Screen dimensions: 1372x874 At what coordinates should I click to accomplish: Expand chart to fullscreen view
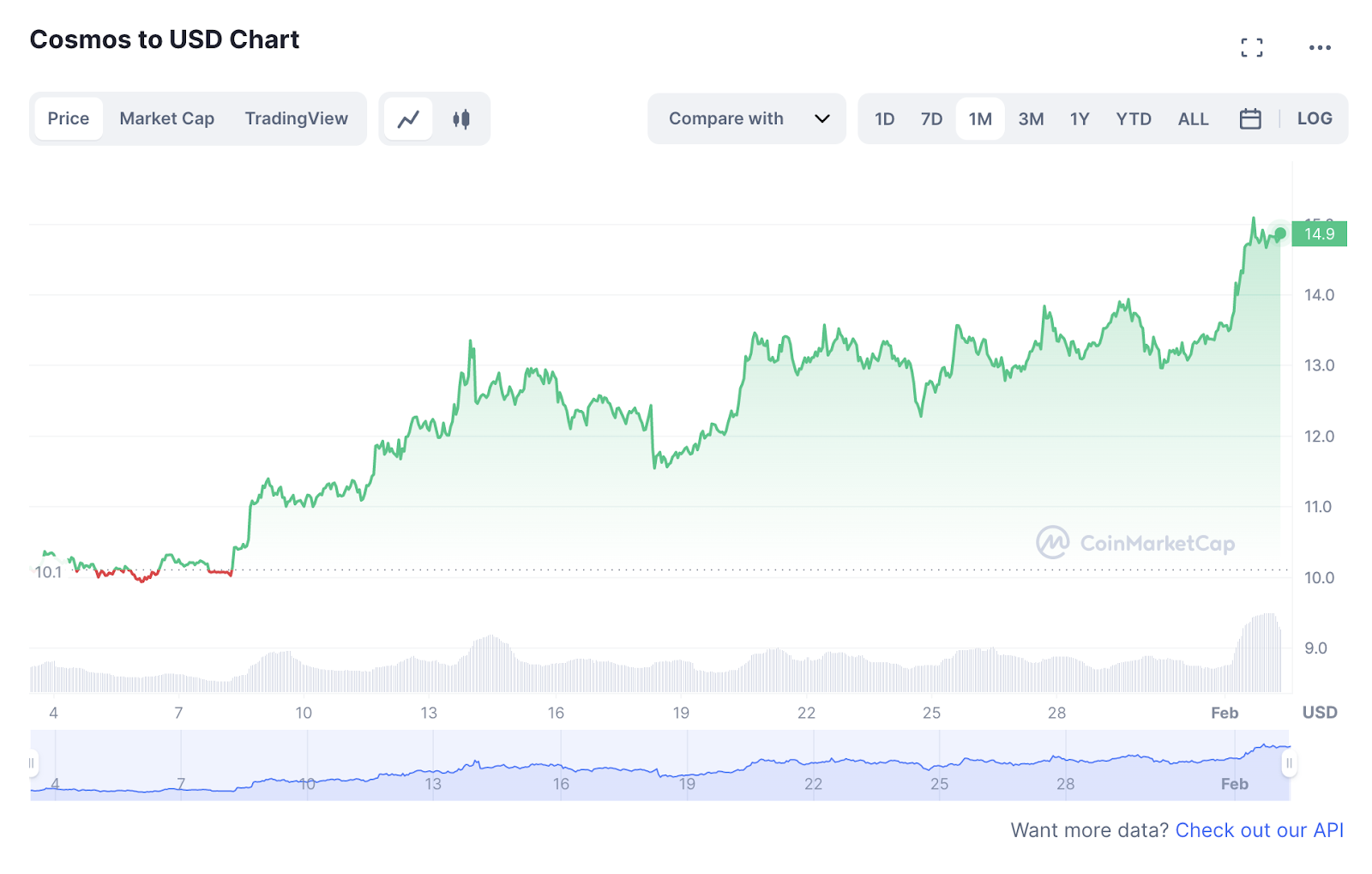click(x=1251, y=48)
